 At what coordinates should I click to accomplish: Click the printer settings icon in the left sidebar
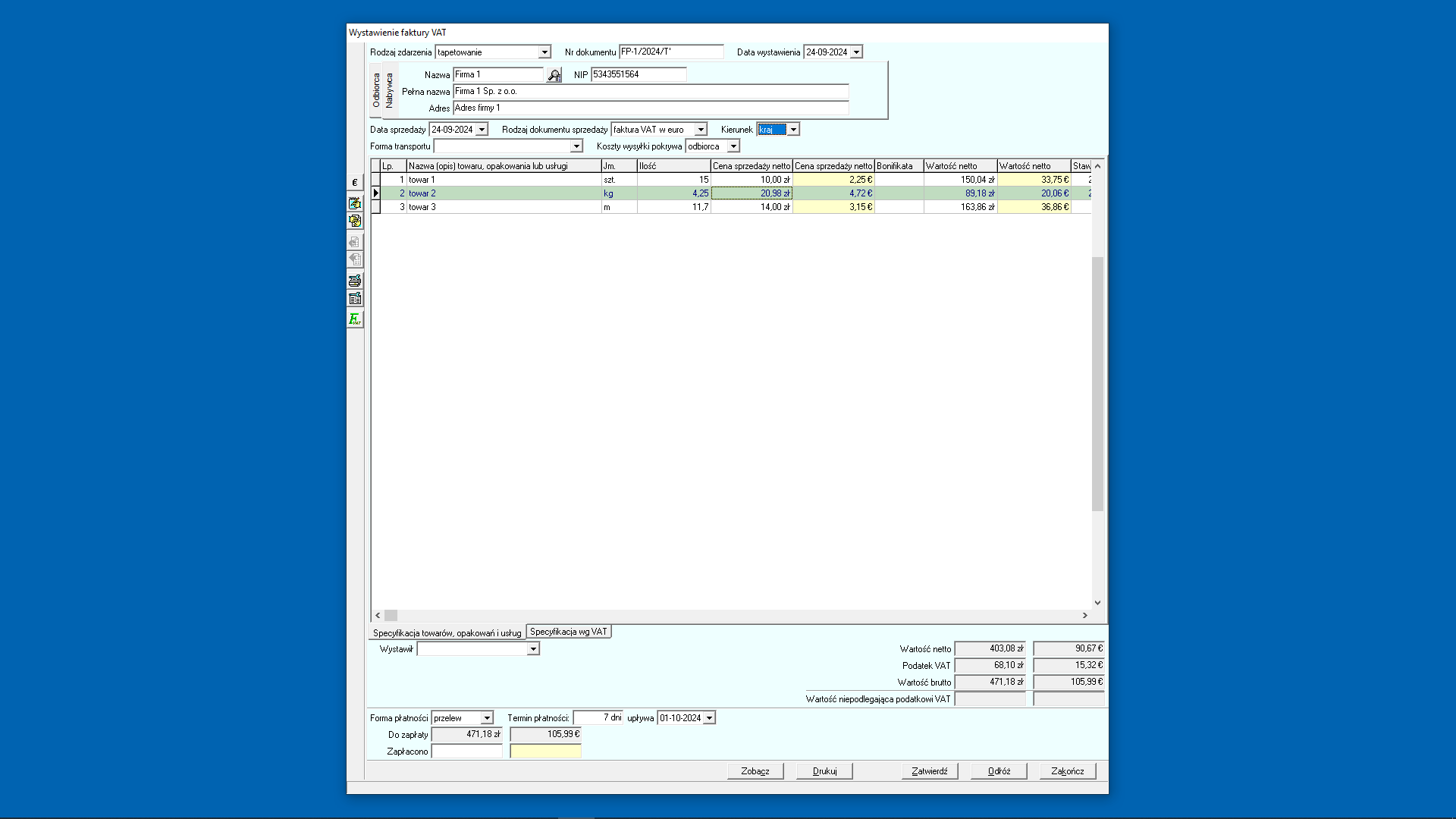(354, 281)
